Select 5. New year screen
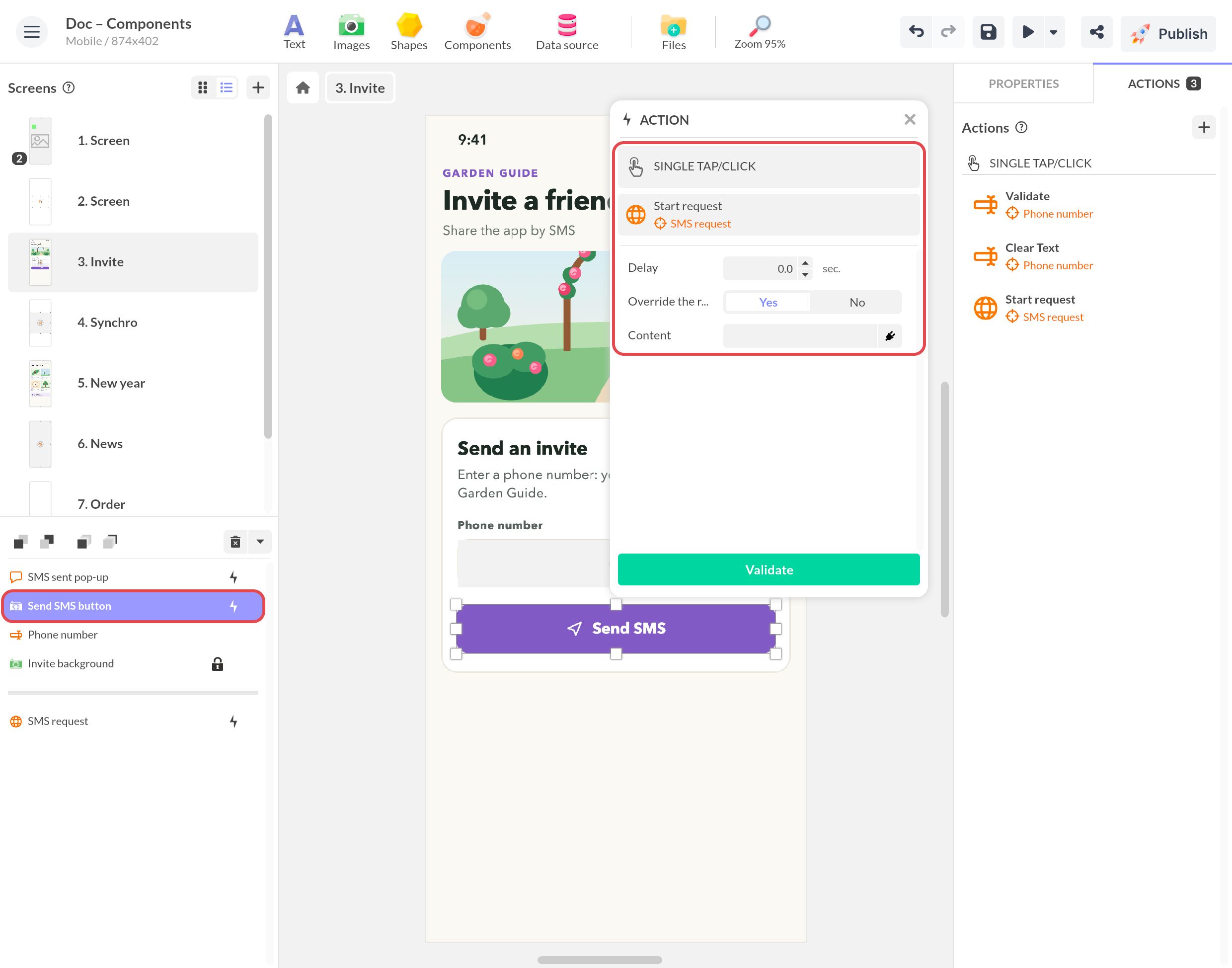 point(133,383)
